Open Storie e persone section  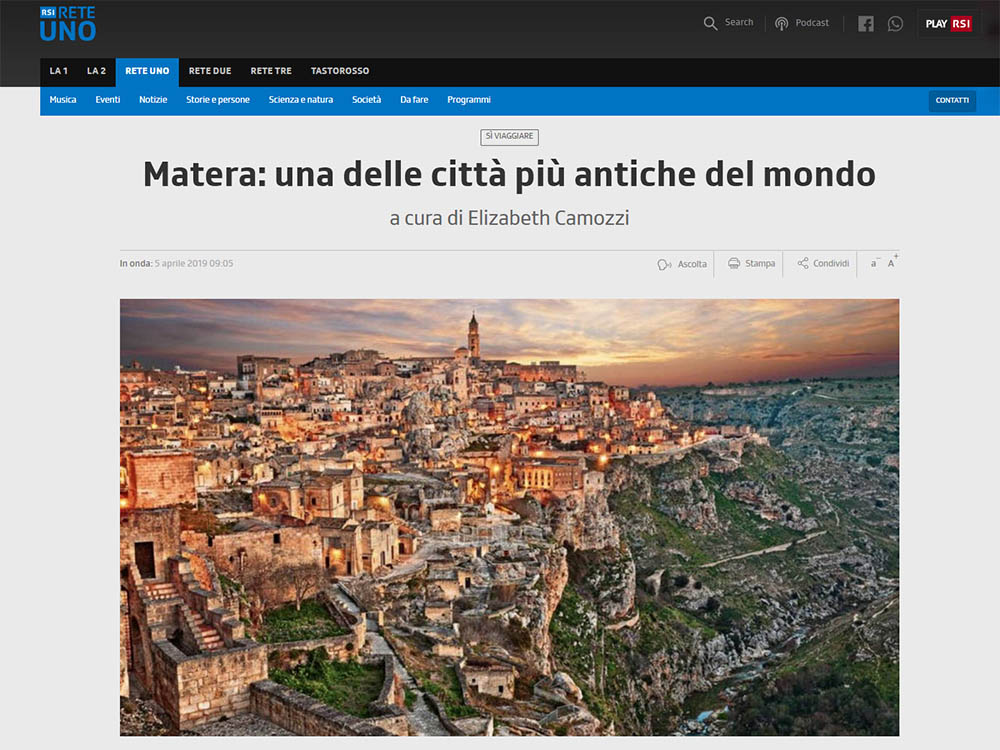coord(218,100)
